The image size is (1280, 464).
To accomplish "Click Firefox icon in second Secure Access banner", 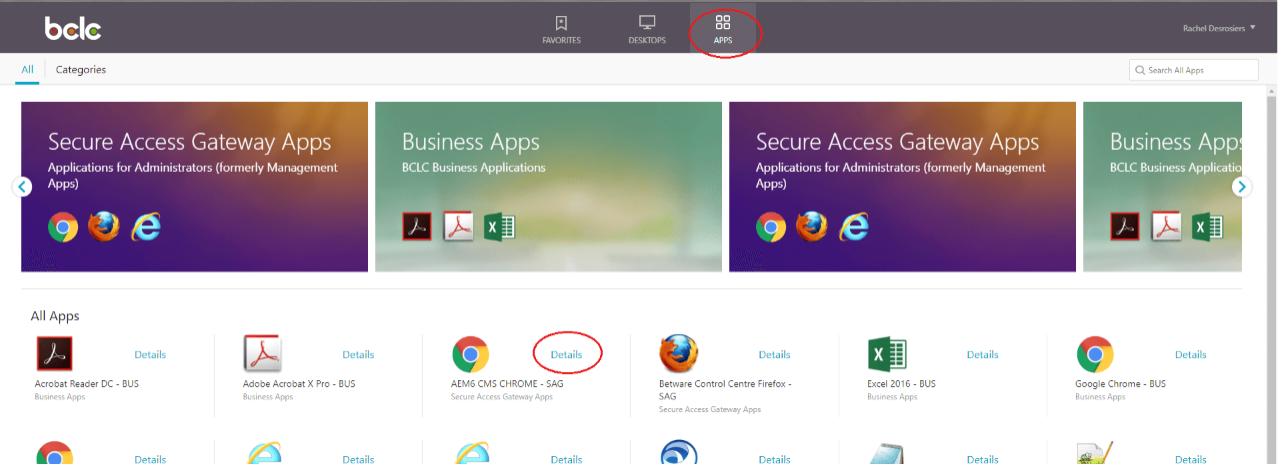I will coord(812,227).
